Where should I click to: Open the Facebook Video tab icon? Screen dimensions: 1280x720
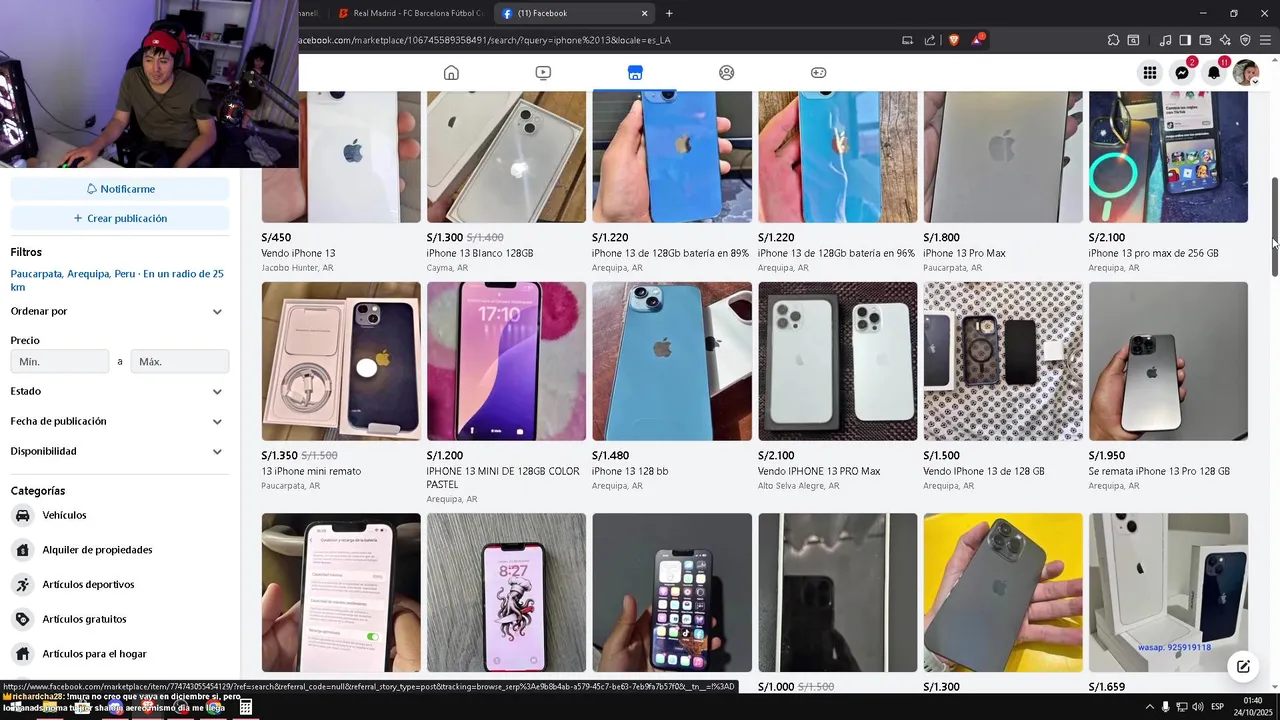coord(543,73)
